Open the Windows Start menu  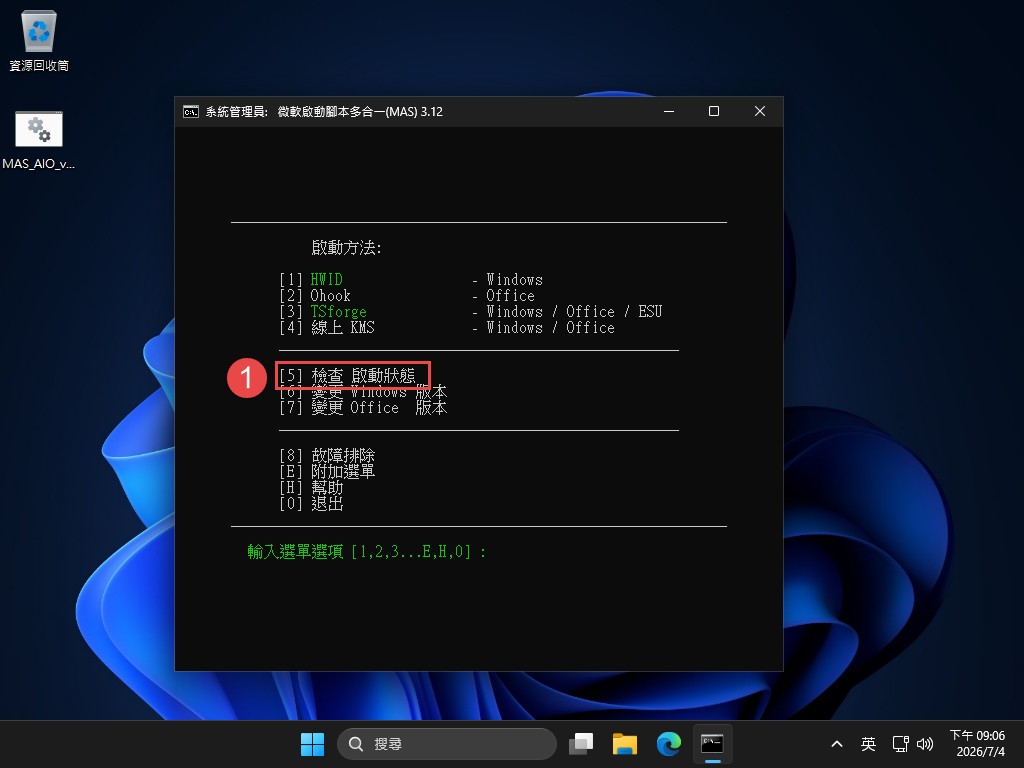click(312, 744)
